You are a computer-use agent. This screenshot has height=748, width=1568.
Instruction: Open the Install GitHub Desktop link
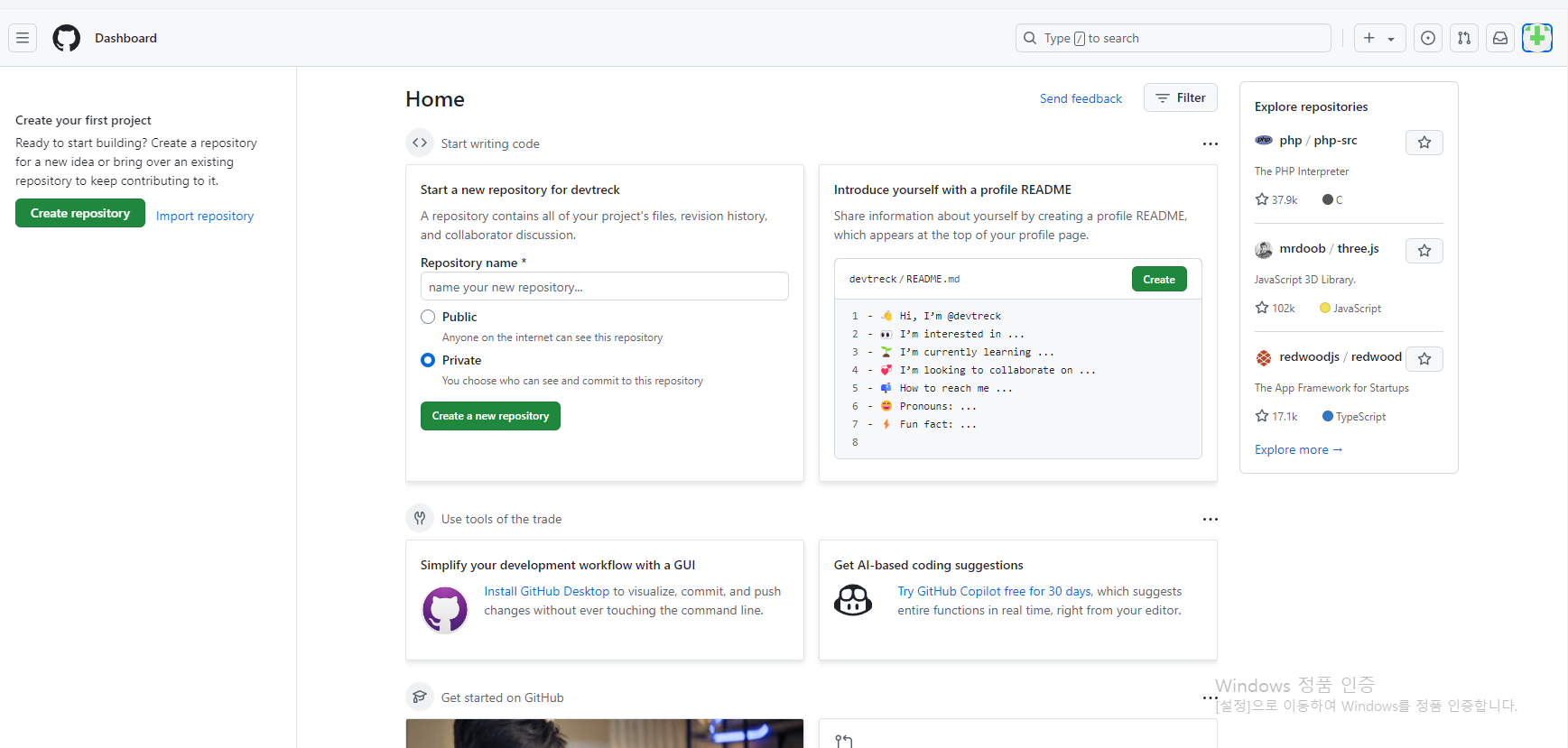pos(547,591)
